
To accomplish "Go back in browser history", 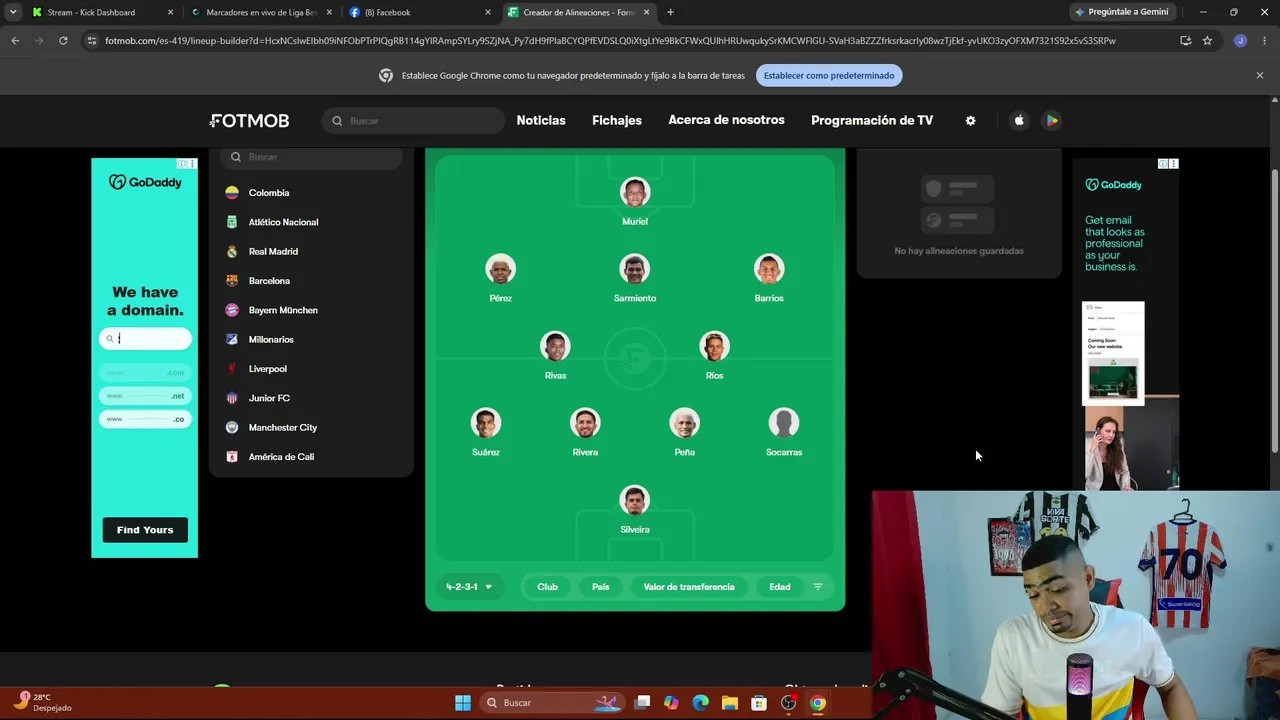I will (x=15, y=41).
